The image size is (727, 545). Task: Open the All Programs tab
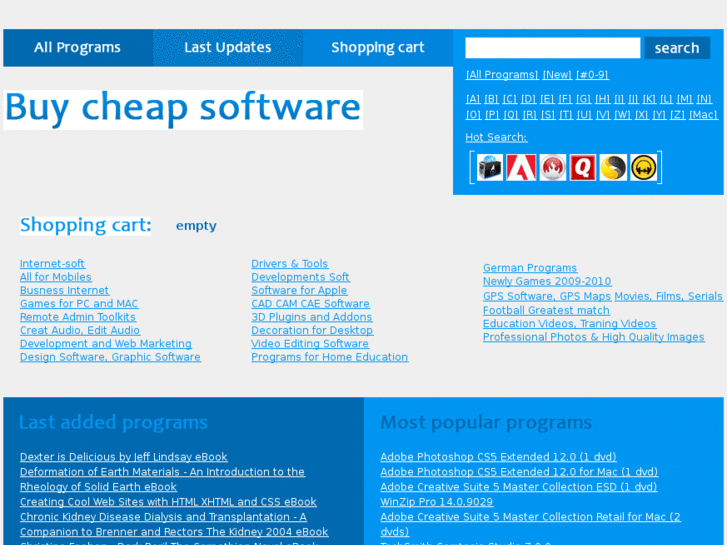click(x=77, y=47)
